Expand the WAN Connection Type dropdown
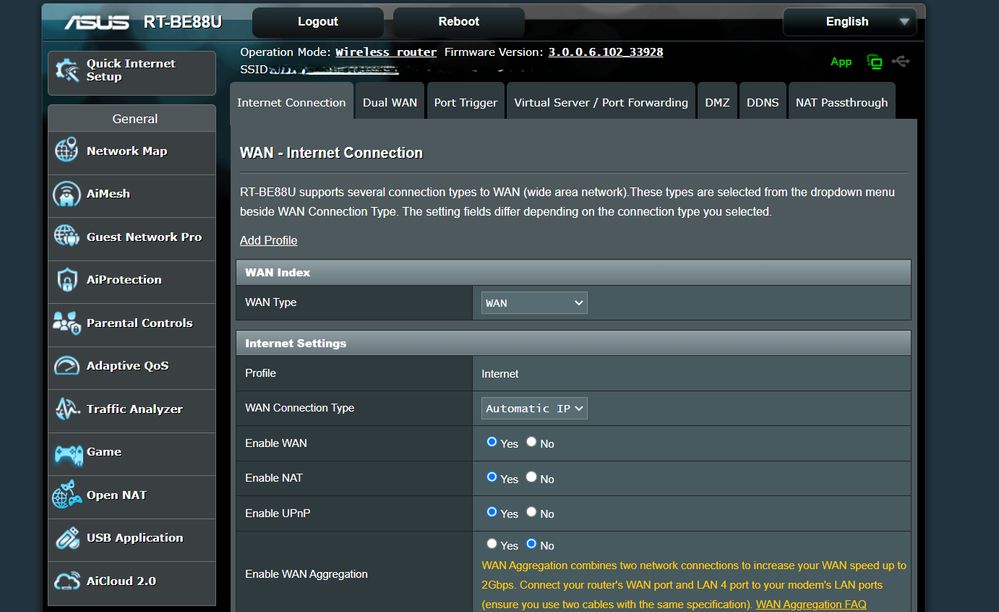Viewport: 999px width, 612px height. coord(534,408)
